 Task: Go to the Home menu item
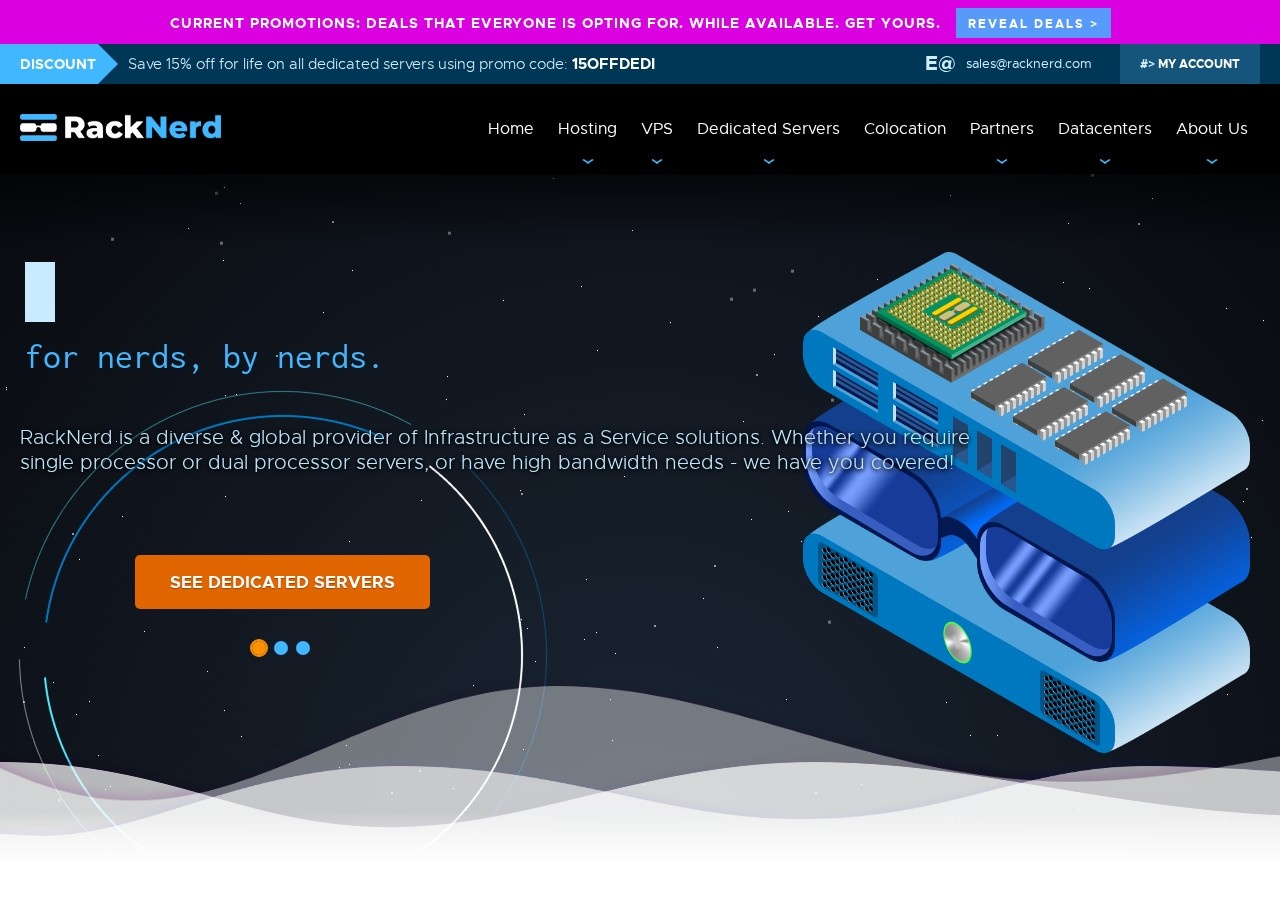[x=511, y=128]
